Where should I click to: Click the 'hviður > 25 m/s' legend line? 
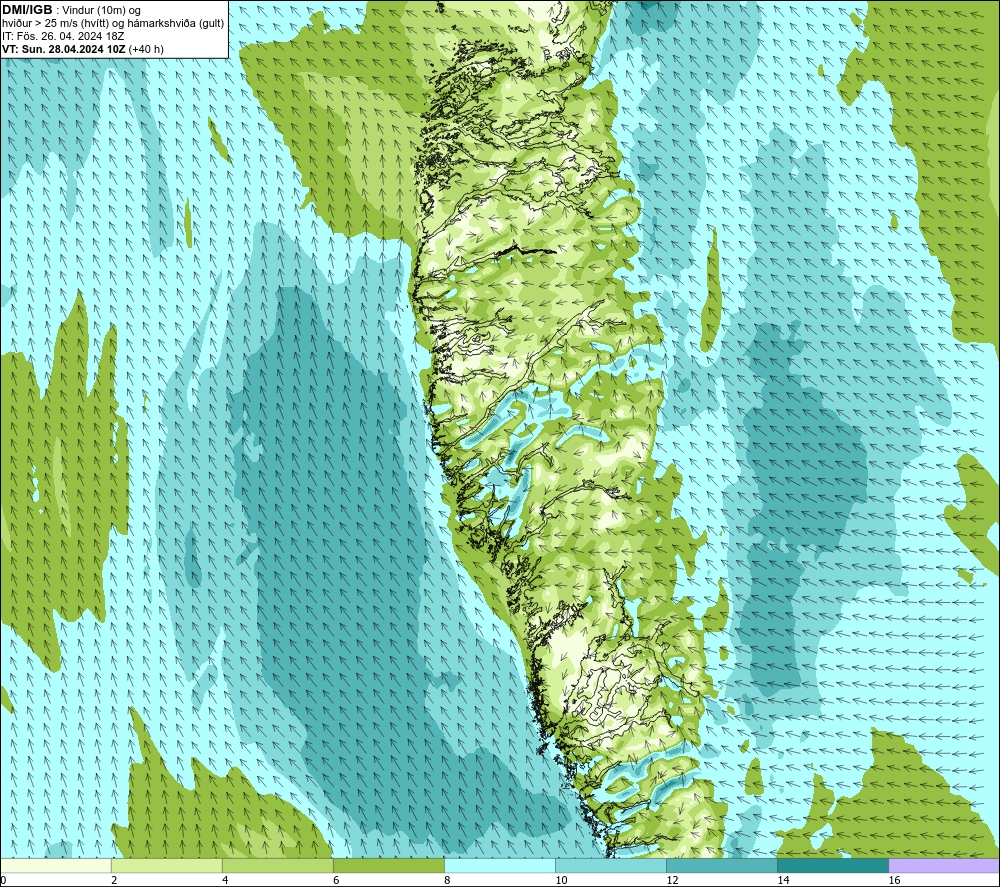(113, 24)
